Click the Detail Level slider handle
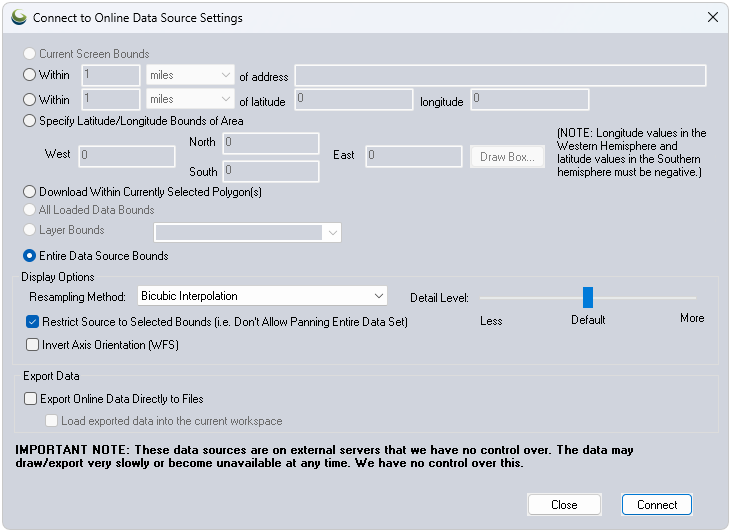This screenshot has height=530, width=729. pyautogui.click(x=588, y=297)
